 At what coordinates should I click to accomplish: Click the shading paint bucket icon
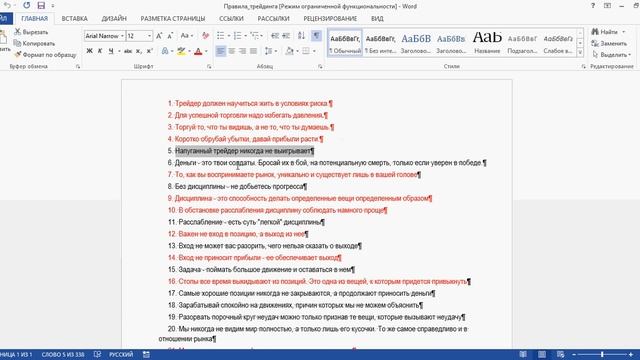tap(290, 51)
